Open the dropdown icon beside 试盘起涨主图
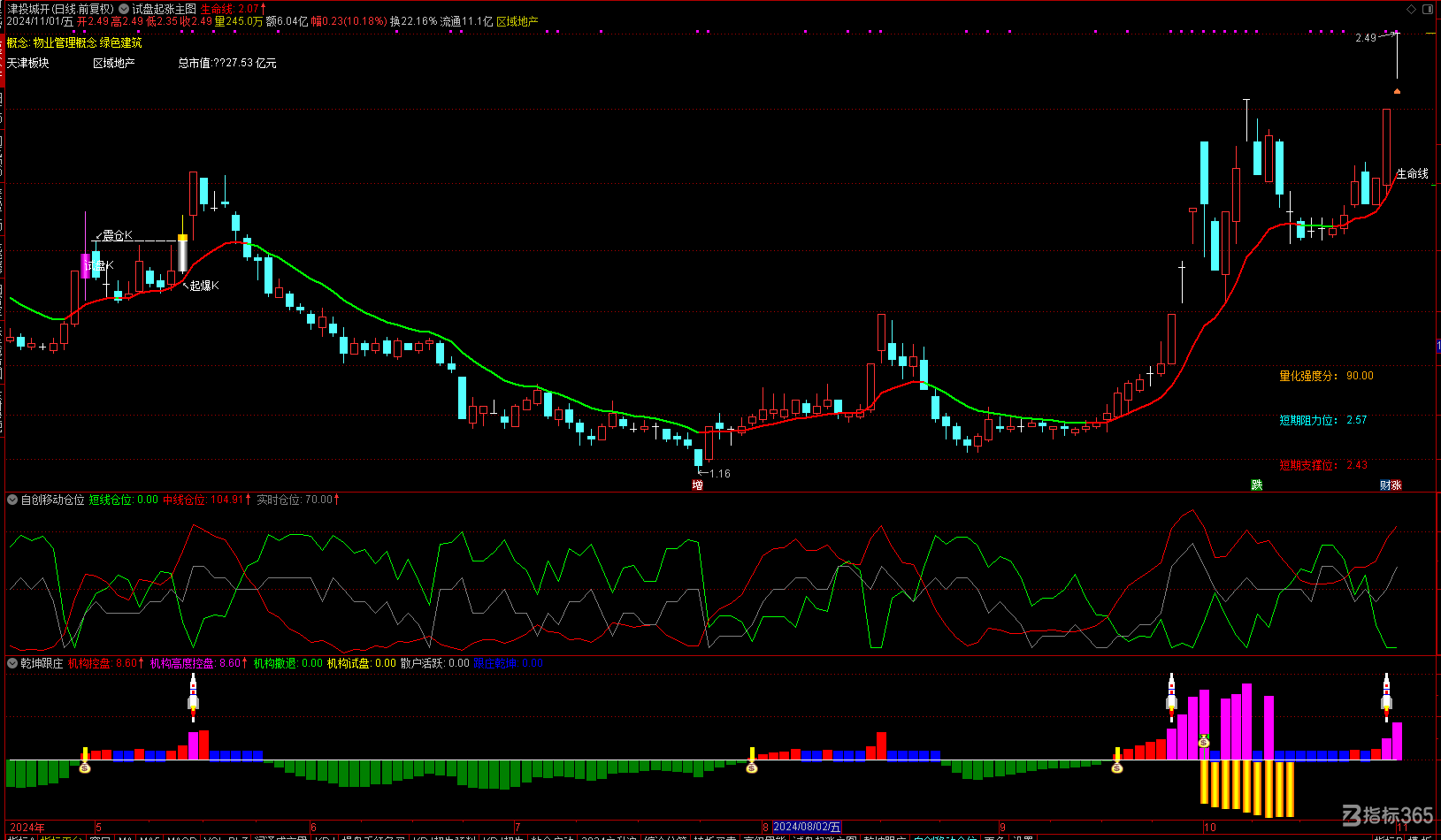 [x=124, y=9]
